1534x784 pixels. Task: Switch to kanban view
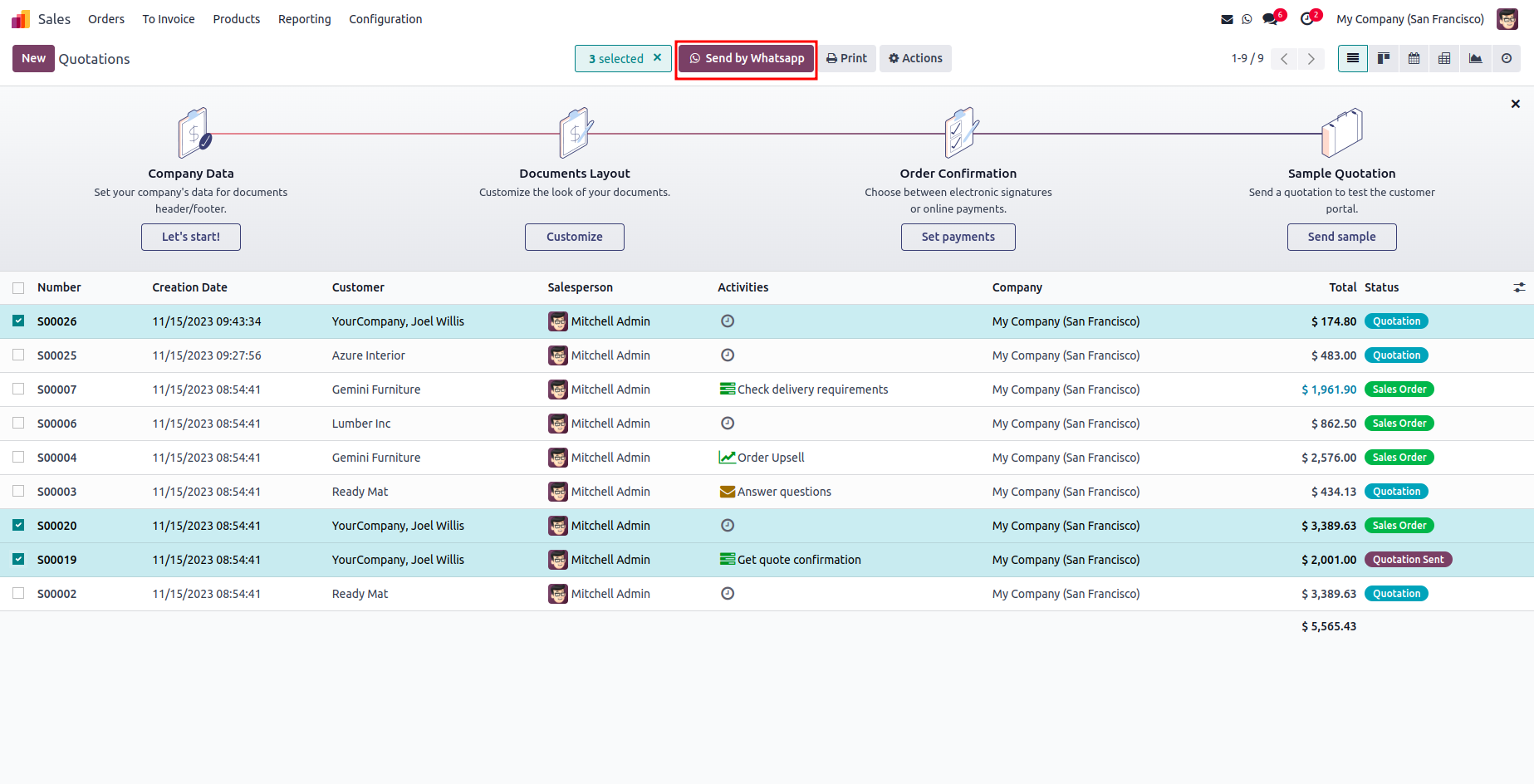tap(1384, 58)
